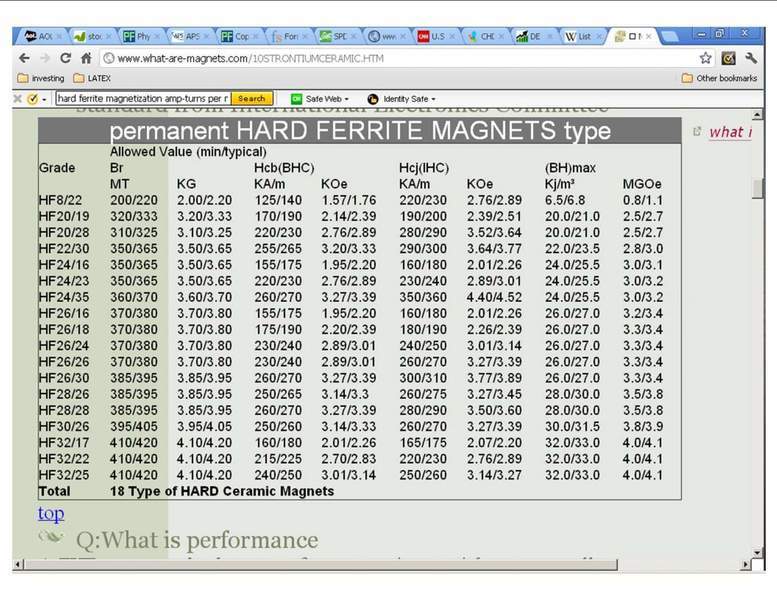The width and height of the screenshot is (777, 600).
Task: Click horizontal scrollbar left arrow
Action: 18,564
